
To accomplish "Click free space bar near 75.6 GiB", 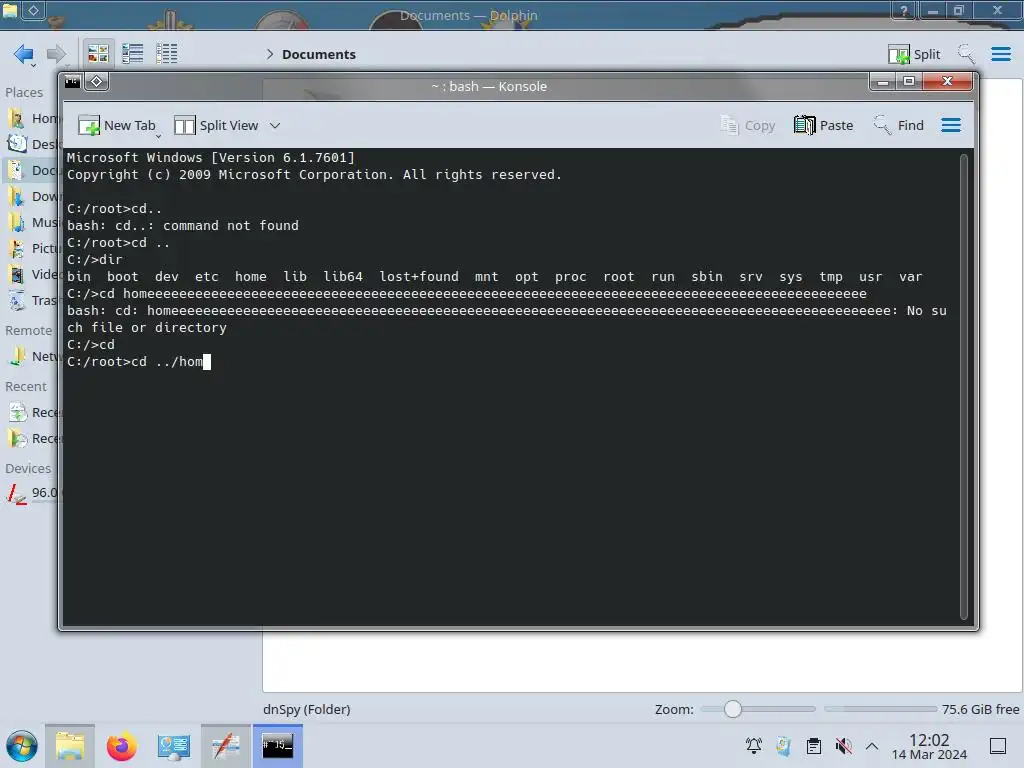I will click(880, 709).
